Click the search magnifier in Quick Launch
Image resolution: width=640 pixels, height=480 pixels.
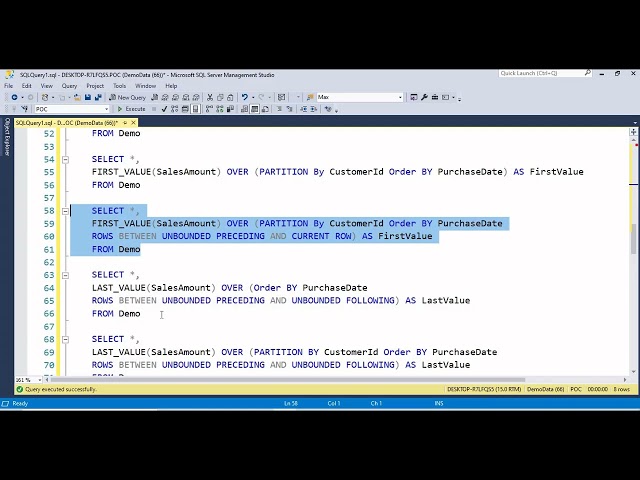(x=587, y=73)
